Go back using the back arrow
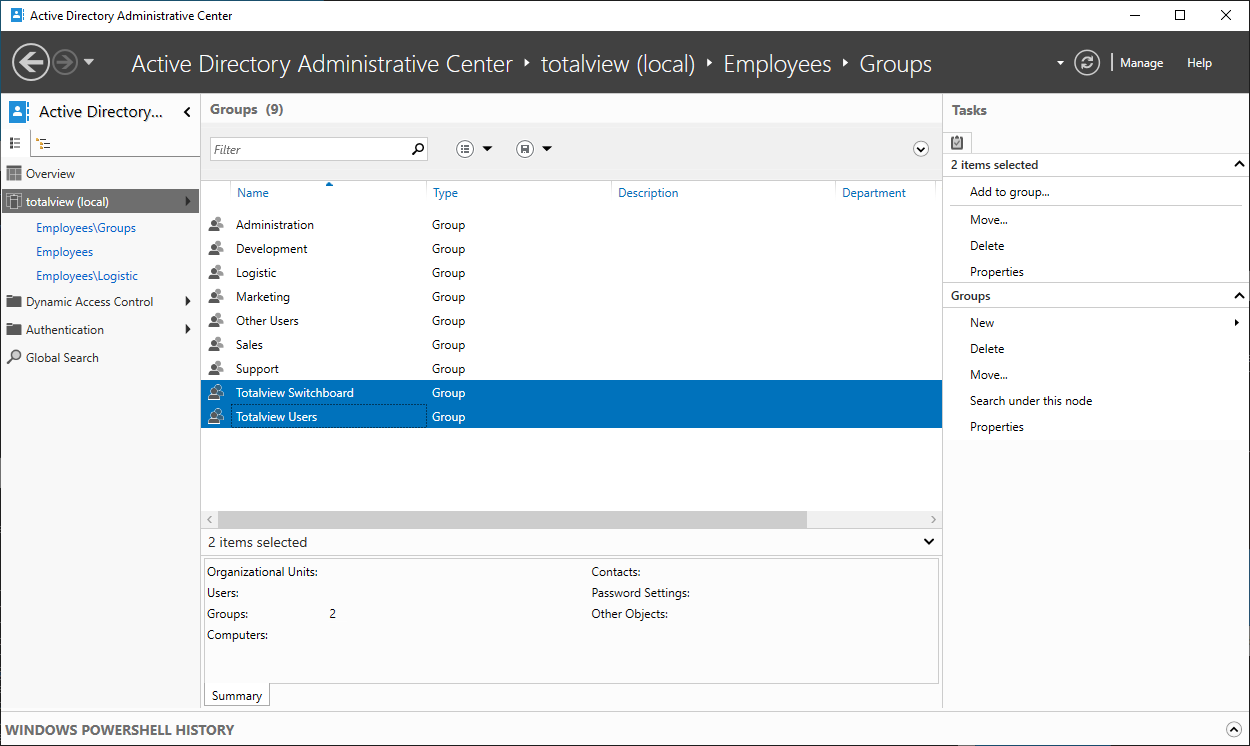 (31, 62)
